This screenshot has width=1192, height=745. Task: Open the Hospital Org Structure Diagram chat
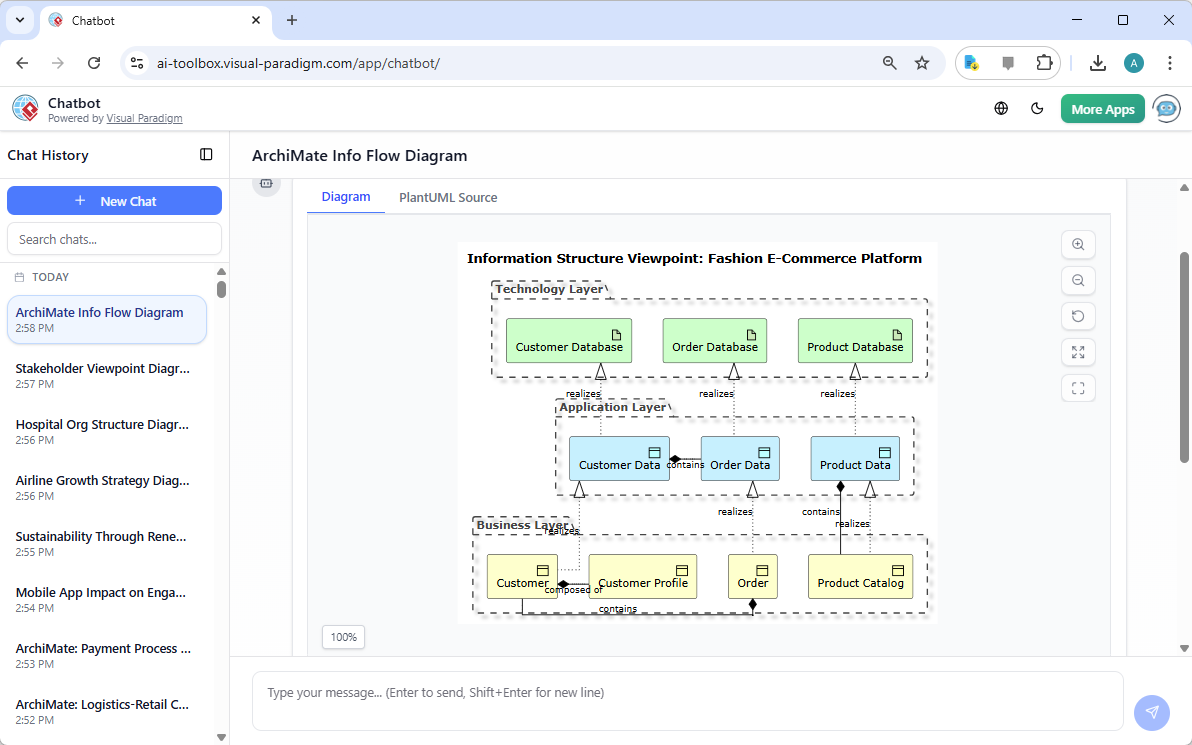click(102, 432)
